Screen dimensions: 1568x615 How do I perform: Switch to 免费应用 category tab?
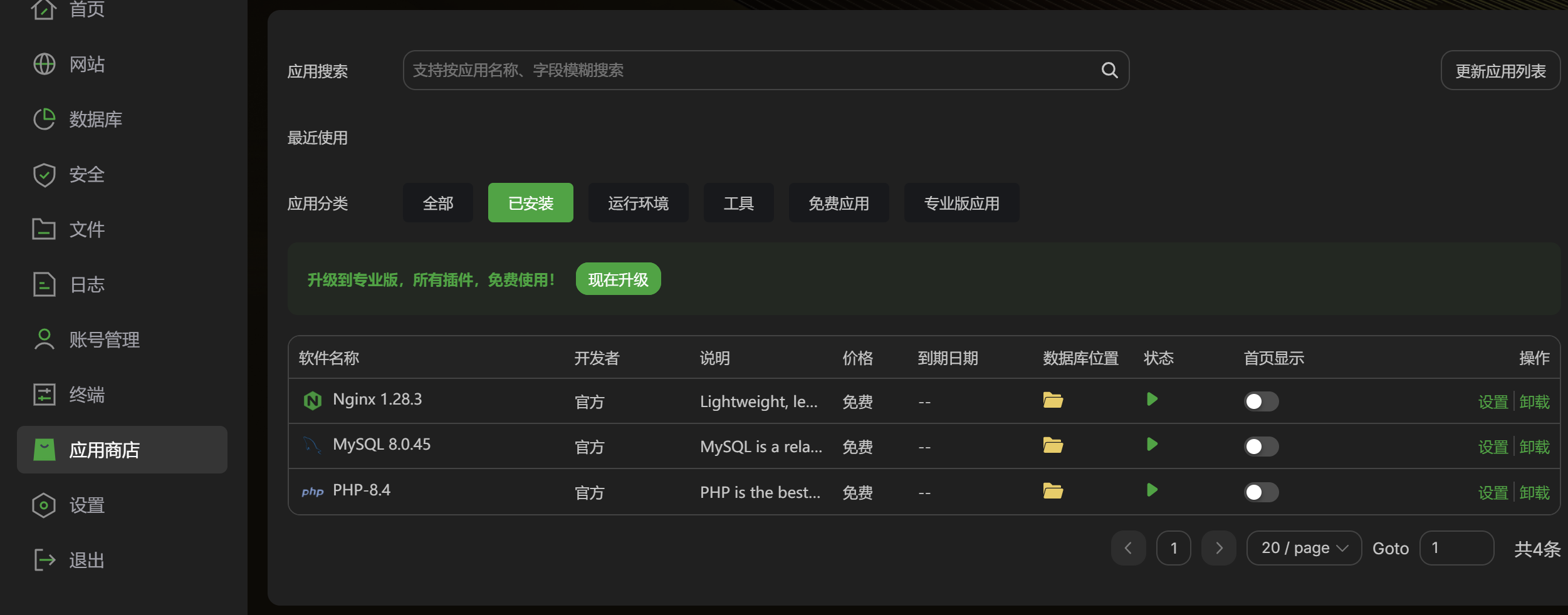pyautogui.click(x=839, y=203)
